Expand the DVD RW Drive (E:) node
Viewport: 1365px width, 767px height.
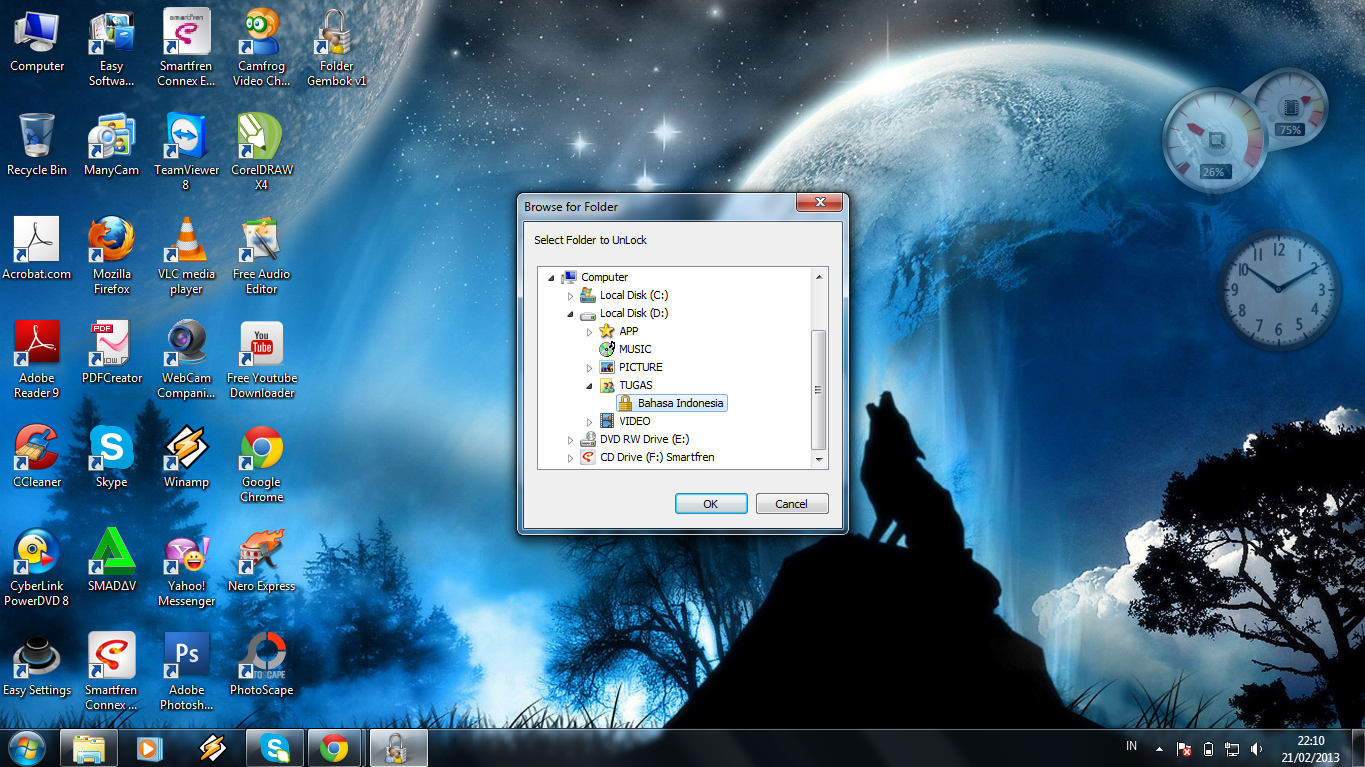coord(571,439)
